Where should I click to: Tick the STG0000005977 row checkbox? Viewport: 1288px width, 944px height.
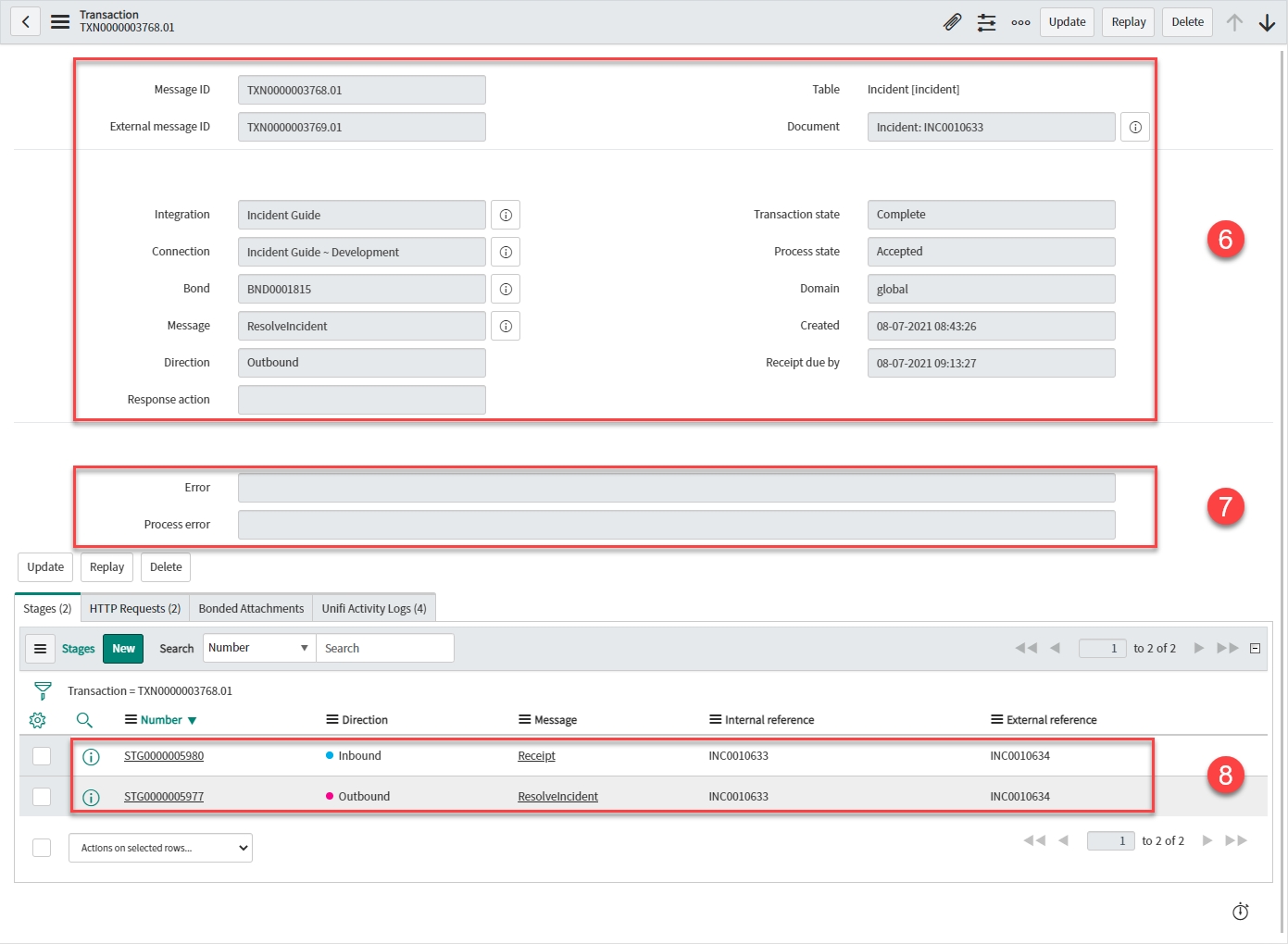pyautogui.click(x=42, y=797)
